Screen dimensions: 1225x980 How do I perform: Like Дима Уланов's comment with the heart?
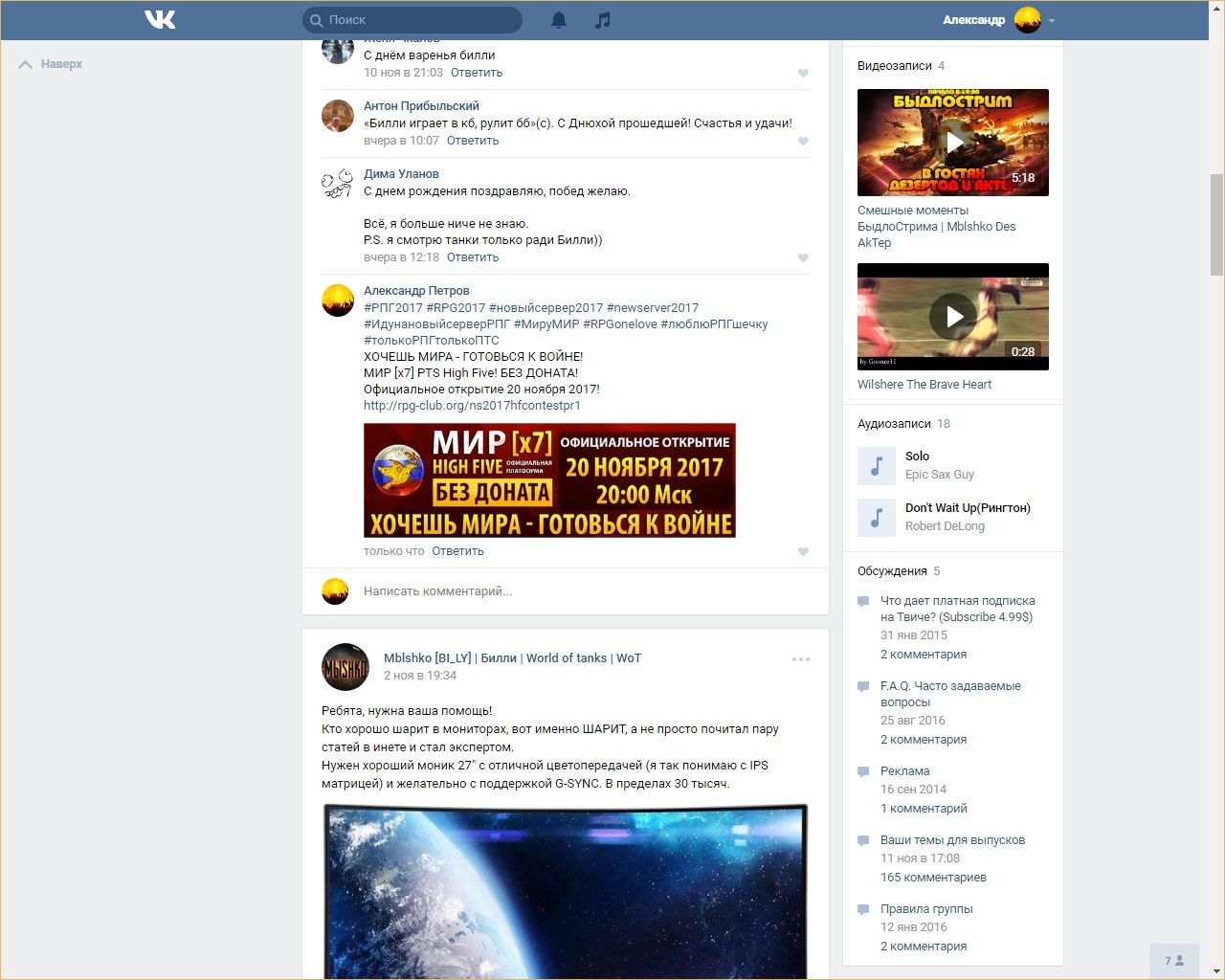(x=803, y=258)
